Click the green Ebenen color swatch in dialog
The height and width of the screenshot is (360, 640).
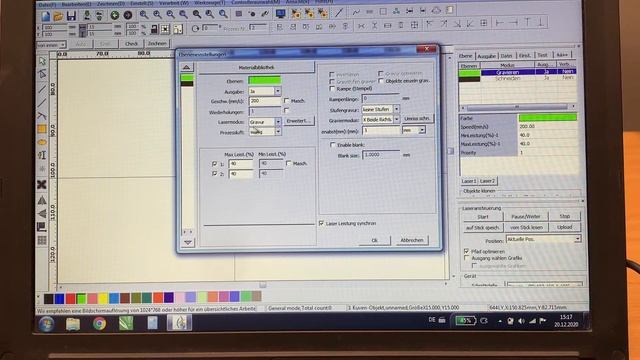tap(264, 80)
